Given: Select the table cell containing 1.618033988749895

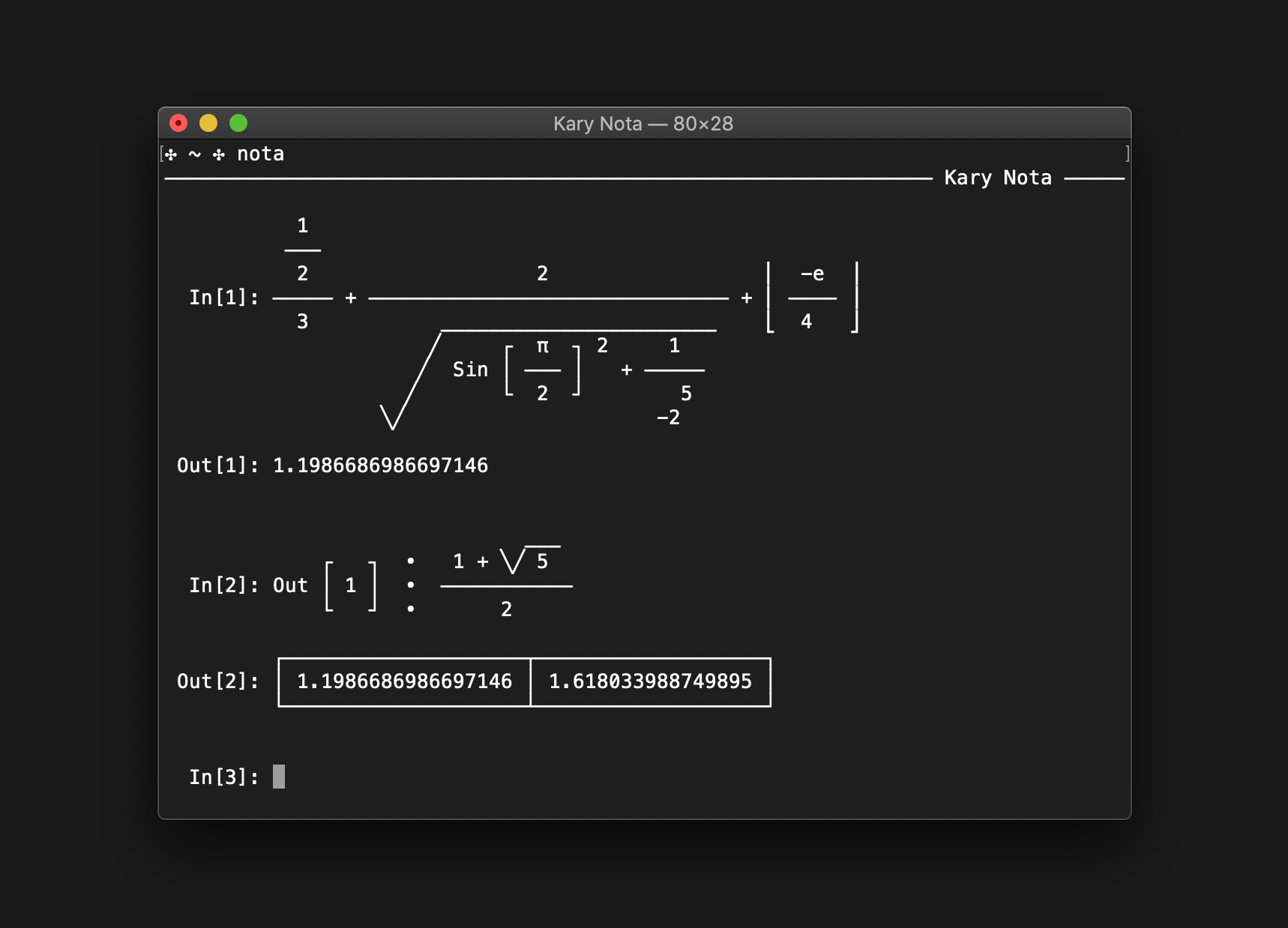Looking at the screenshot, I should click(x=650, y=681).
